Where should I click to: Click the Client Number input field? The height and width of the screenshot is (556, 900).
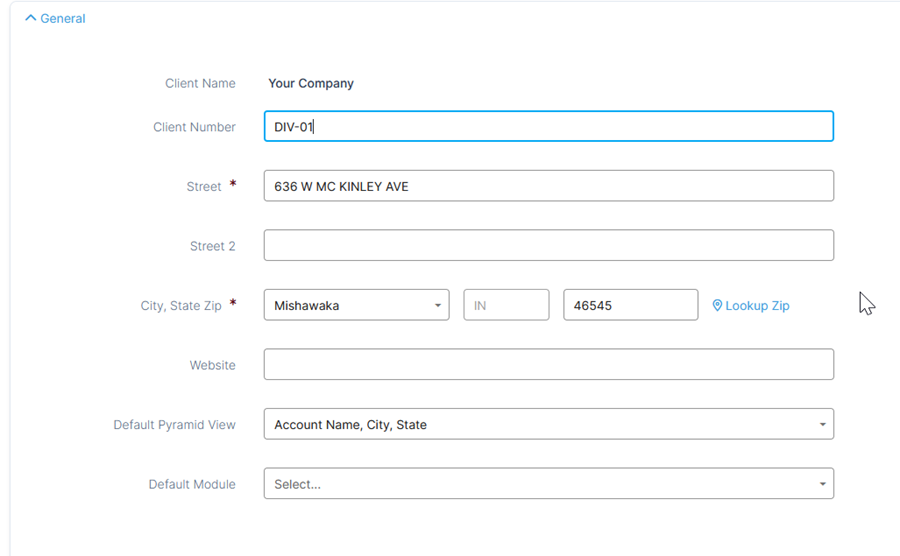549,126
